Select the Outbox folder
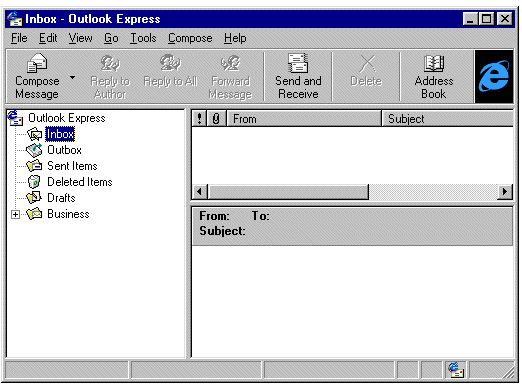 coord(64,150)
